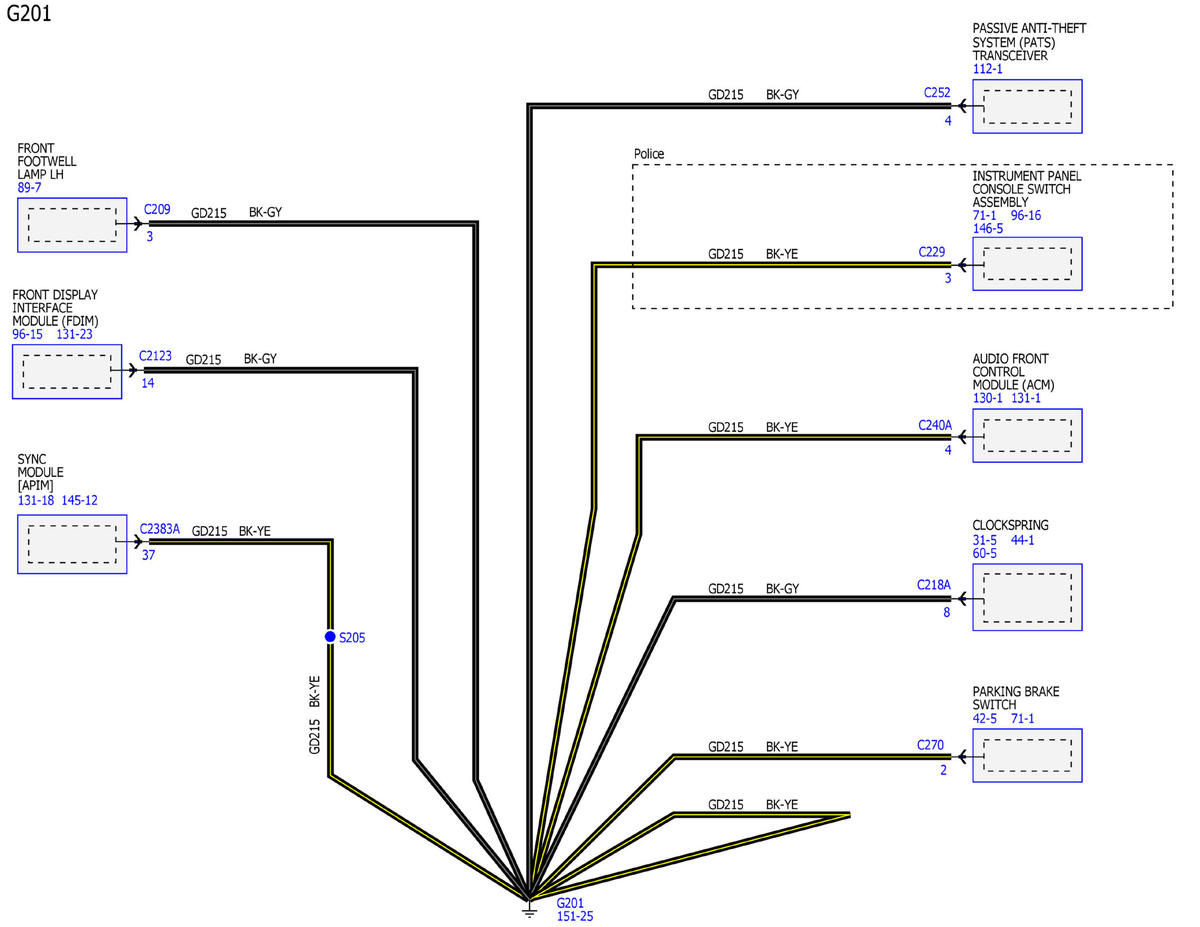Click the S205 splice dot
Image resolution: width=1200 pixels, height=927 pixels.
330,637
